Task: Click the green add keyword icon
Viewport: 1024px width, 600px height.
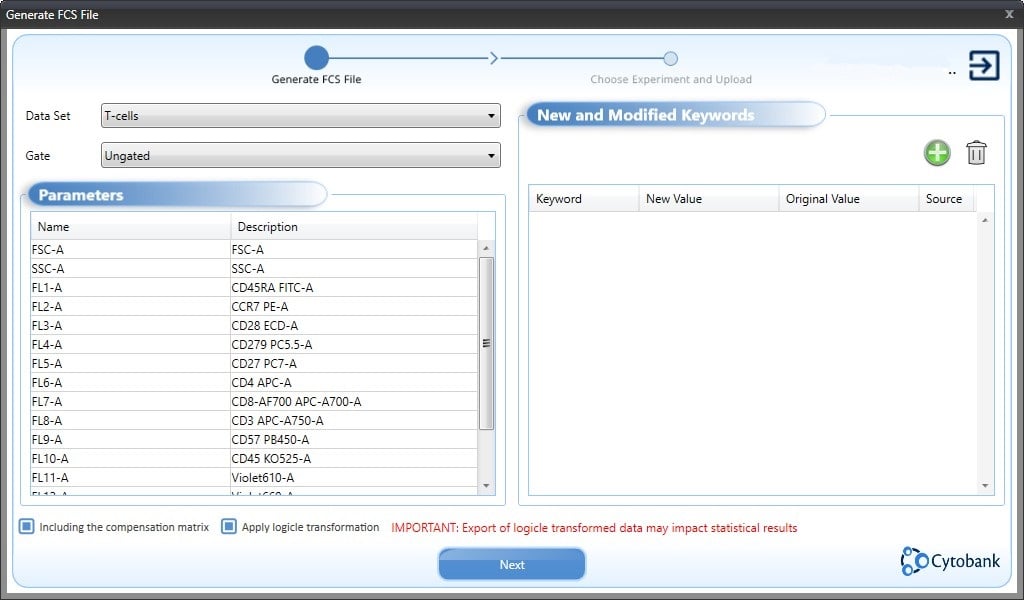Action: point(936,153)
